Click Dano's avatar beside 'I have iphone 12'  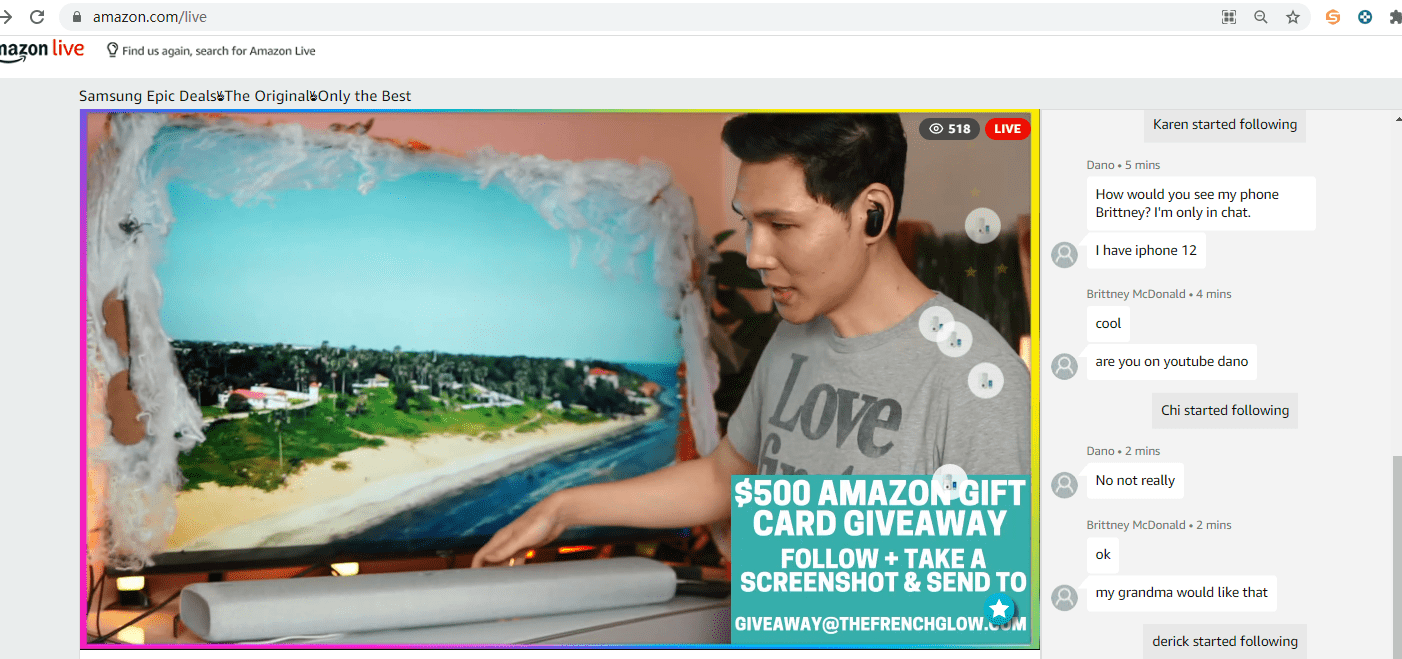(1065, 254)
